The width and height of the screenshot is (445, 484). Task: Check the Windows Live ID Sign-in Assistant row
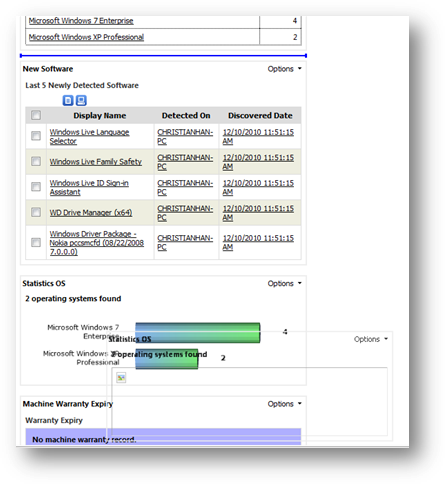pos(36,187)
